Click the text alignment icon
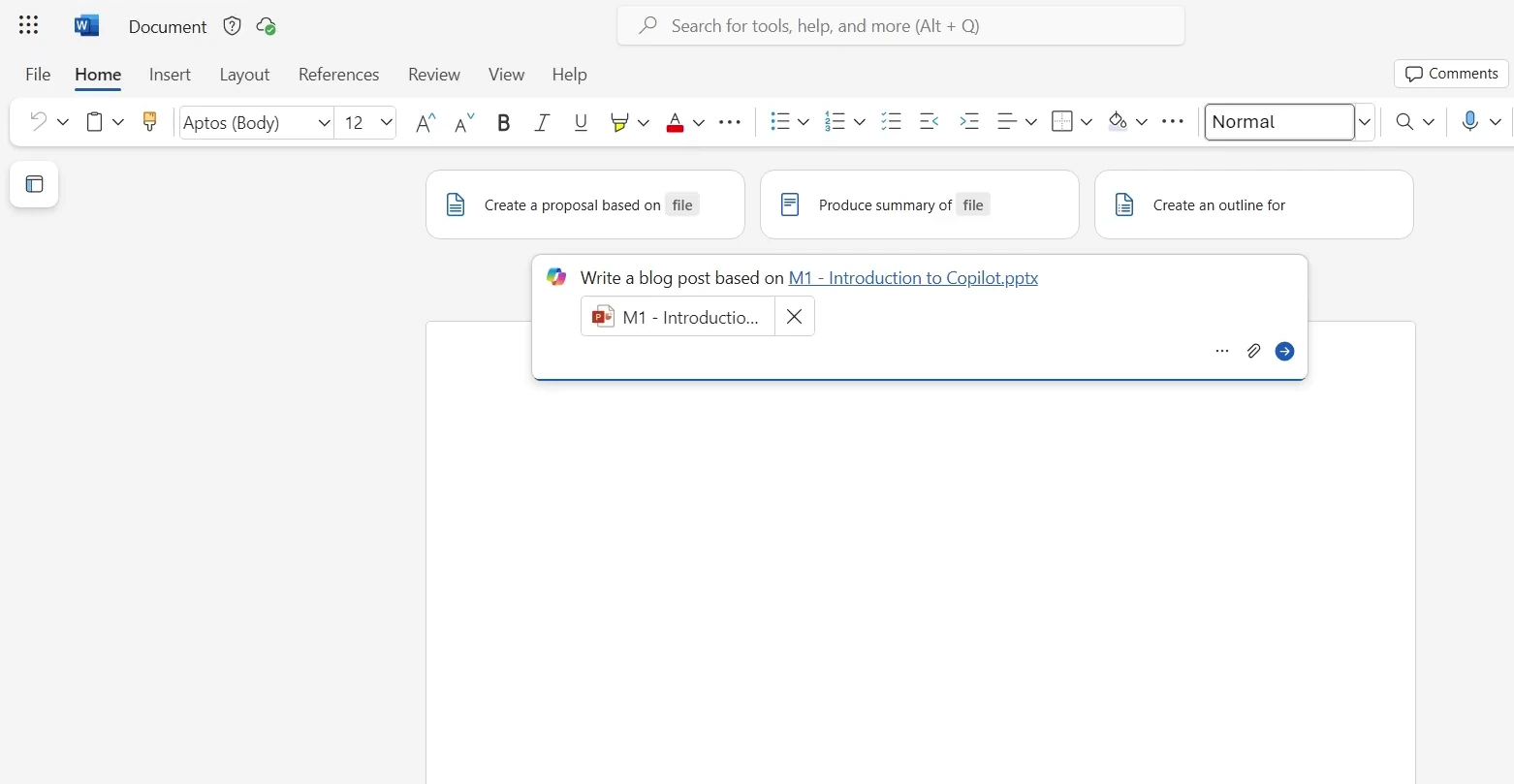This screenshot has width=1514, height=784. 1007,122
